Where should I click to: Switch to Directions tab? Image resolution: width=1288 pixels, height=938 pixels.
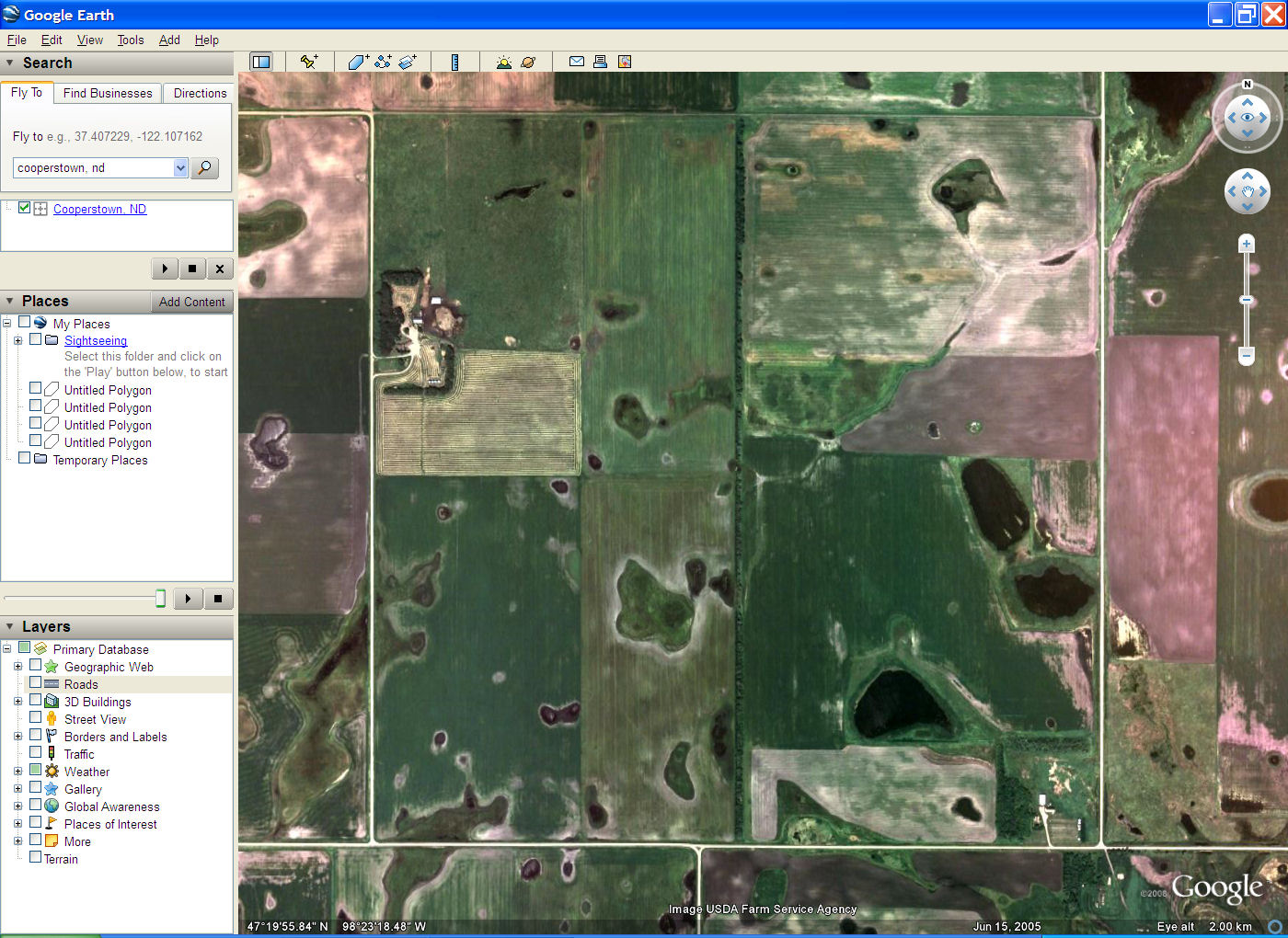coord(200,93)
